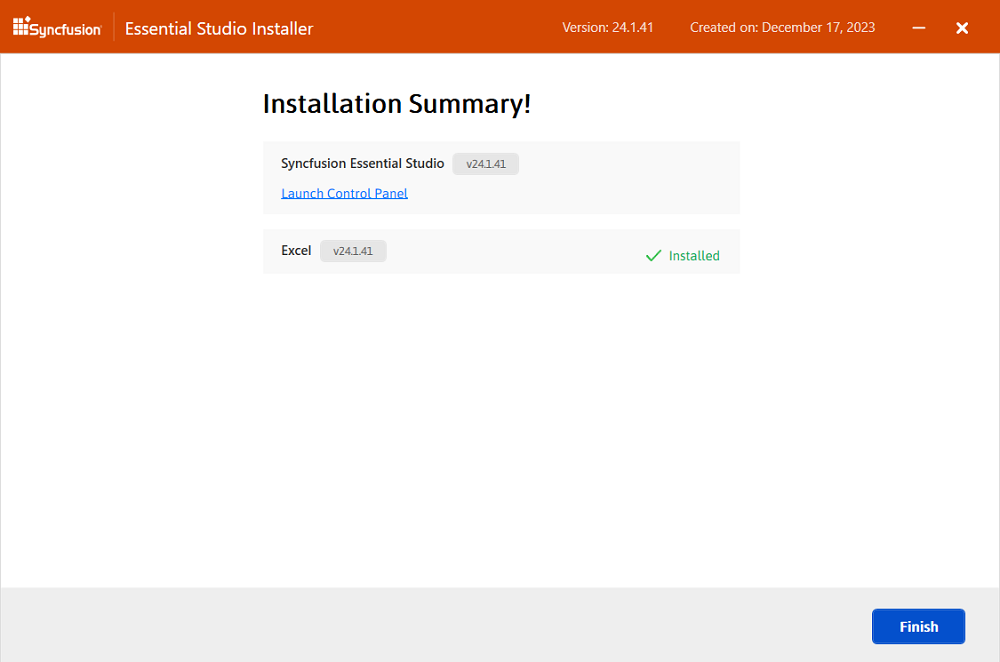
Task: Click the Excel product row
Action: click(x=500, y=252)
